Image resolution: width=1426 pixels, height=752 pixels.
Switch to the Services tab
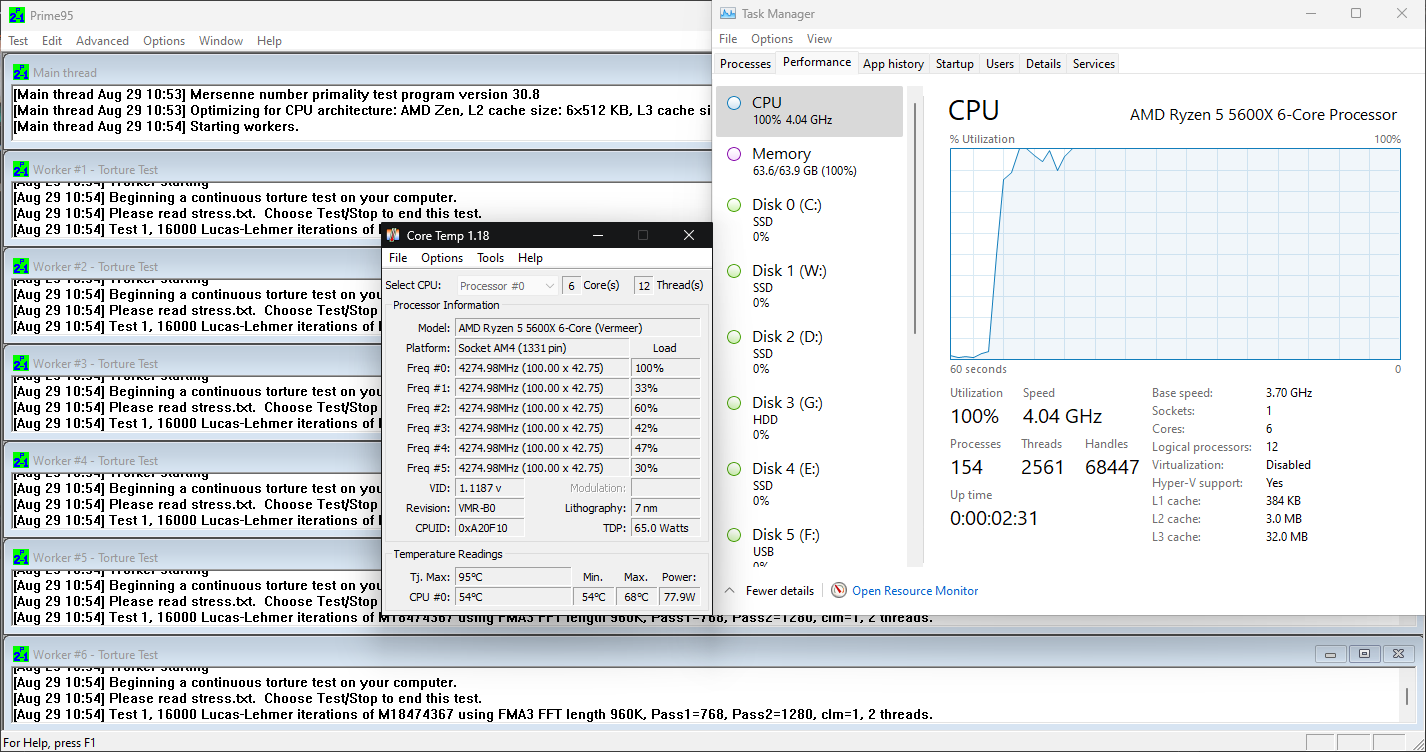(1094, 64)
